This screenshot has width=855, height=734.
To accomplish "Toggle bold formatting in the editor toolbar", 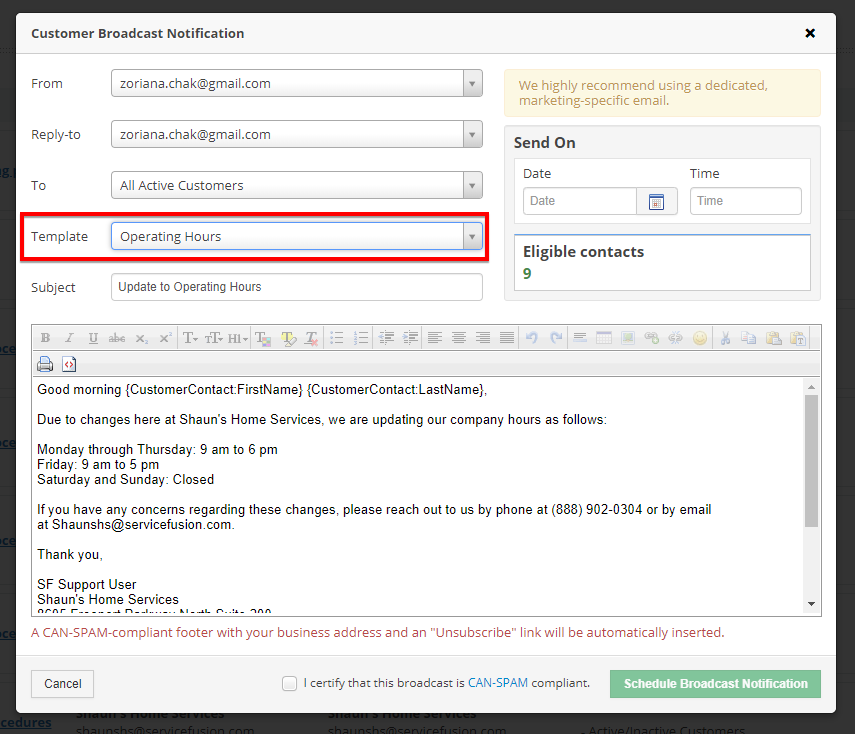I will (x=46, y=338).
